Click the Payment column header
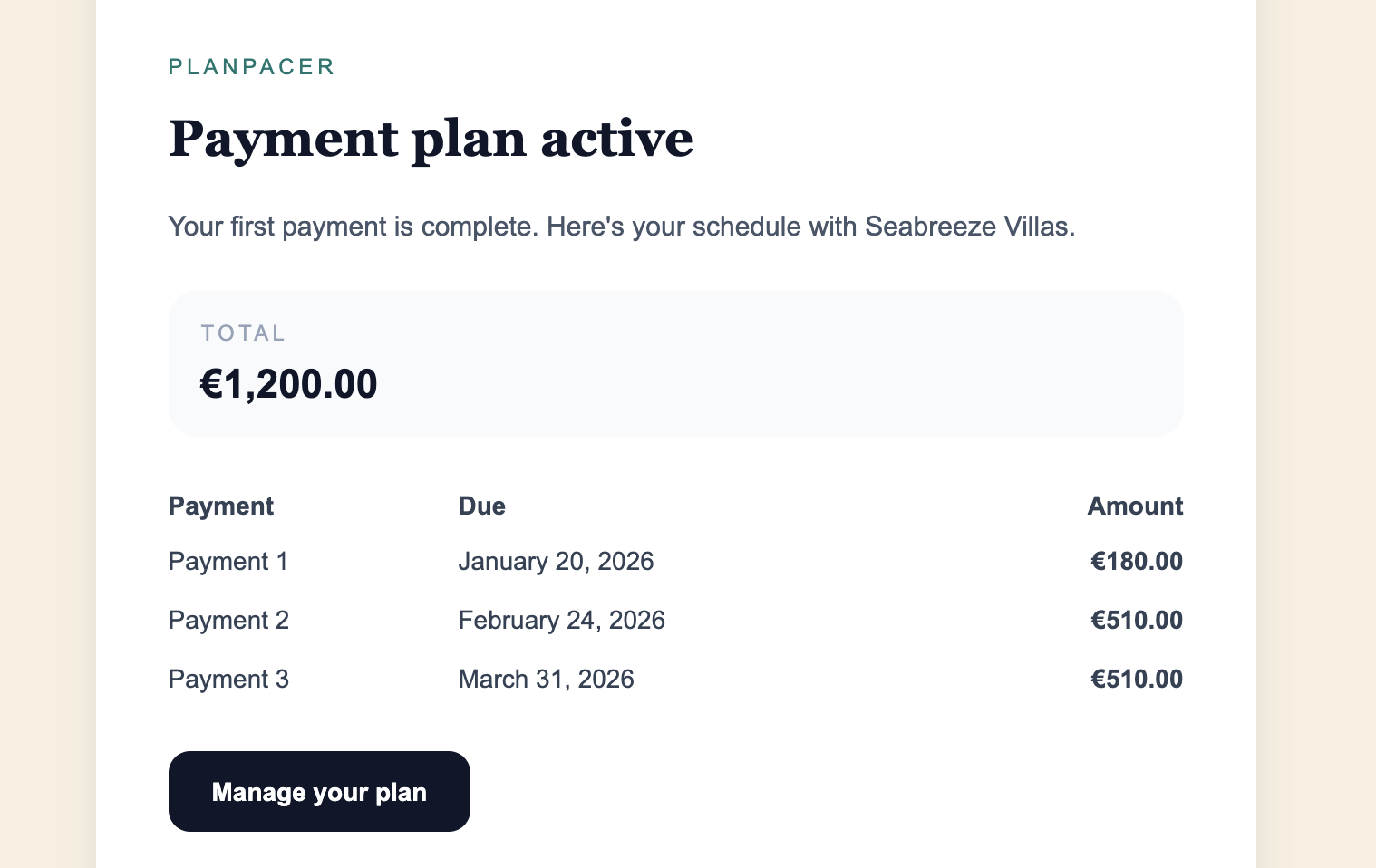 point(221,506)
